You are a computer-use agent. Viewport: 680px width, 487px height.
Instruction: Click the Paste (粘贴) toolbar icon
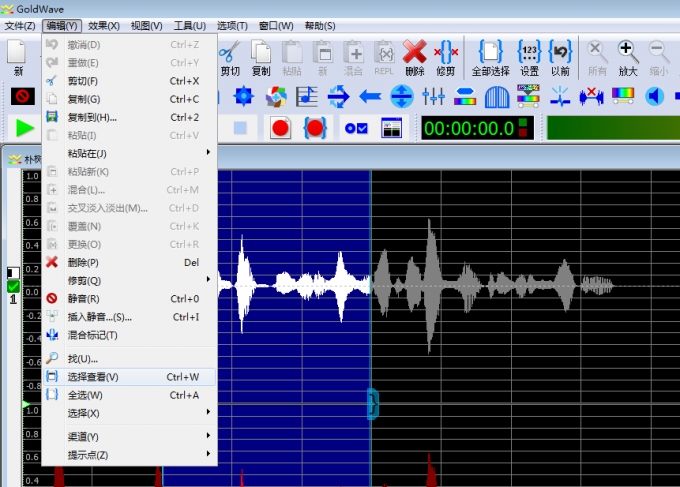(292, 58)
